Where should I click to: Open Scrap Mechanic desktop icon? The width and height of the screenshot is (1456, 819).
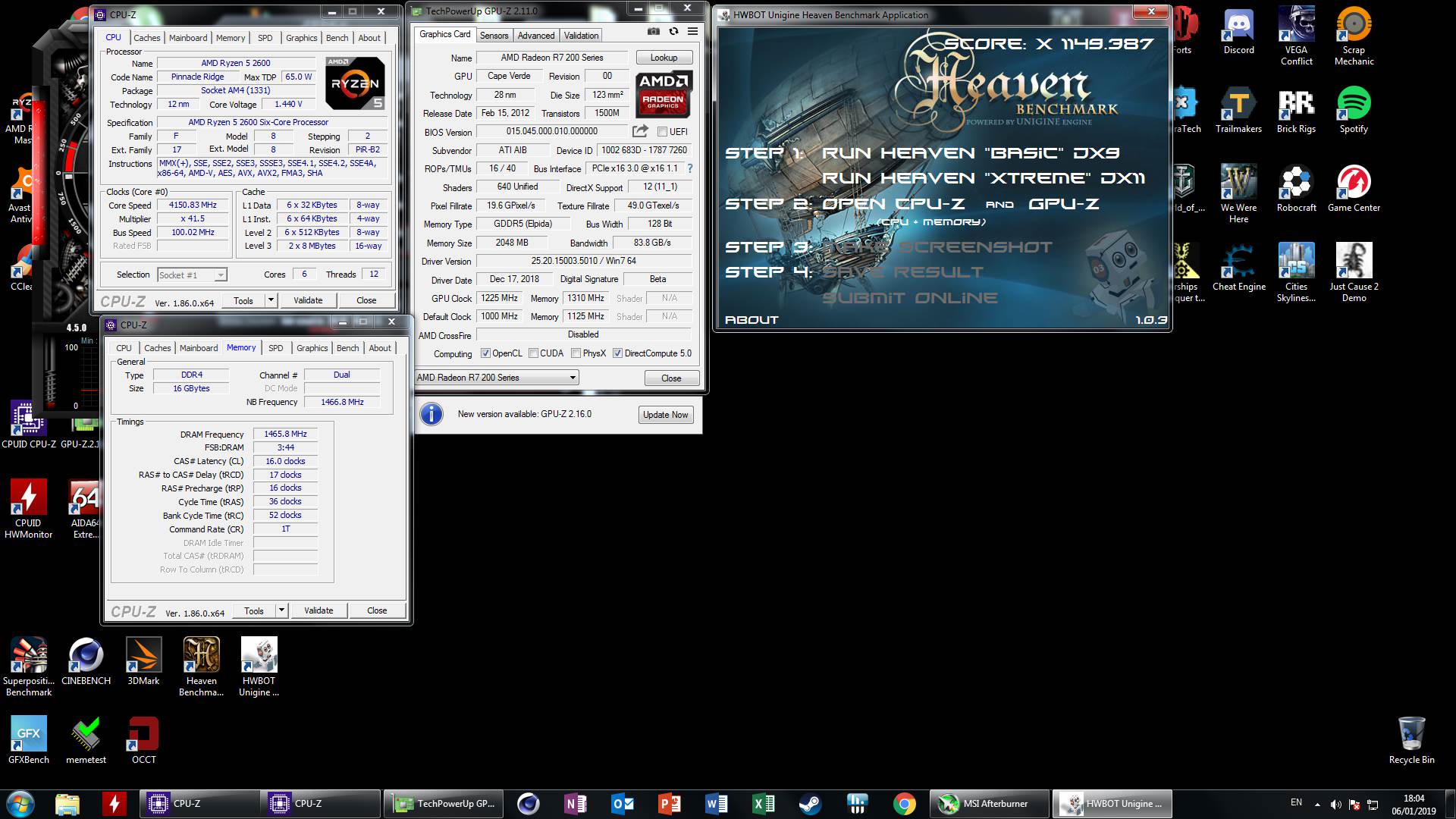coord(1354,36)
